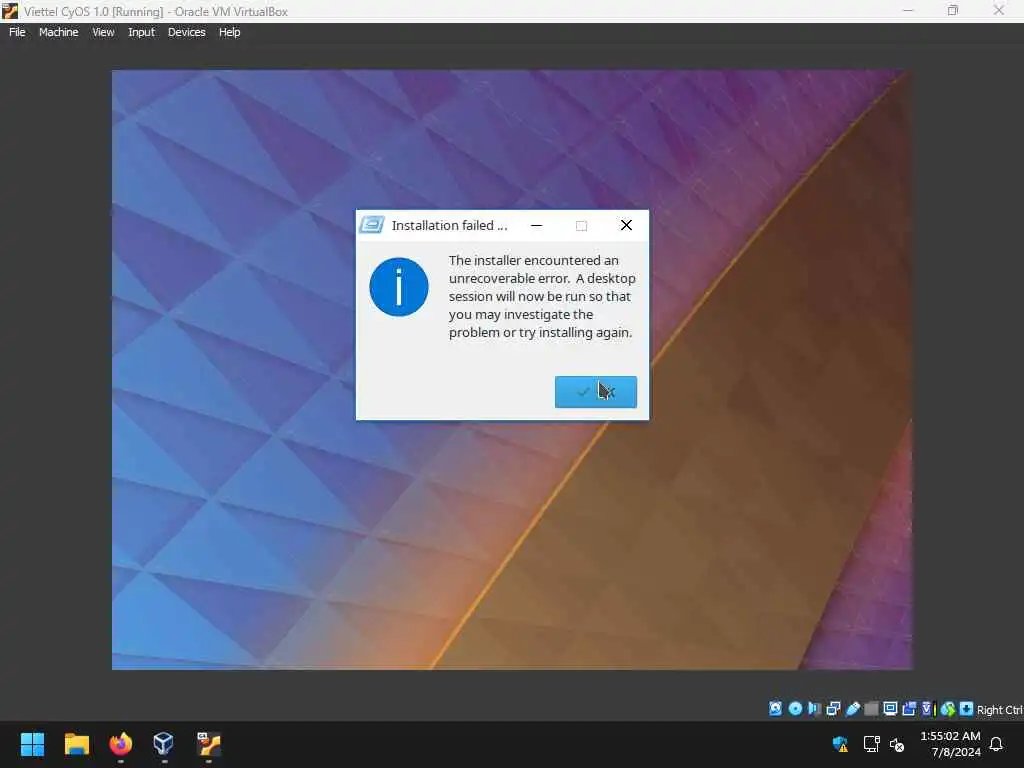Viewport: 1024px width, 768px height.
Task: Click the muted volume tray icon
Action: point(897,744)
